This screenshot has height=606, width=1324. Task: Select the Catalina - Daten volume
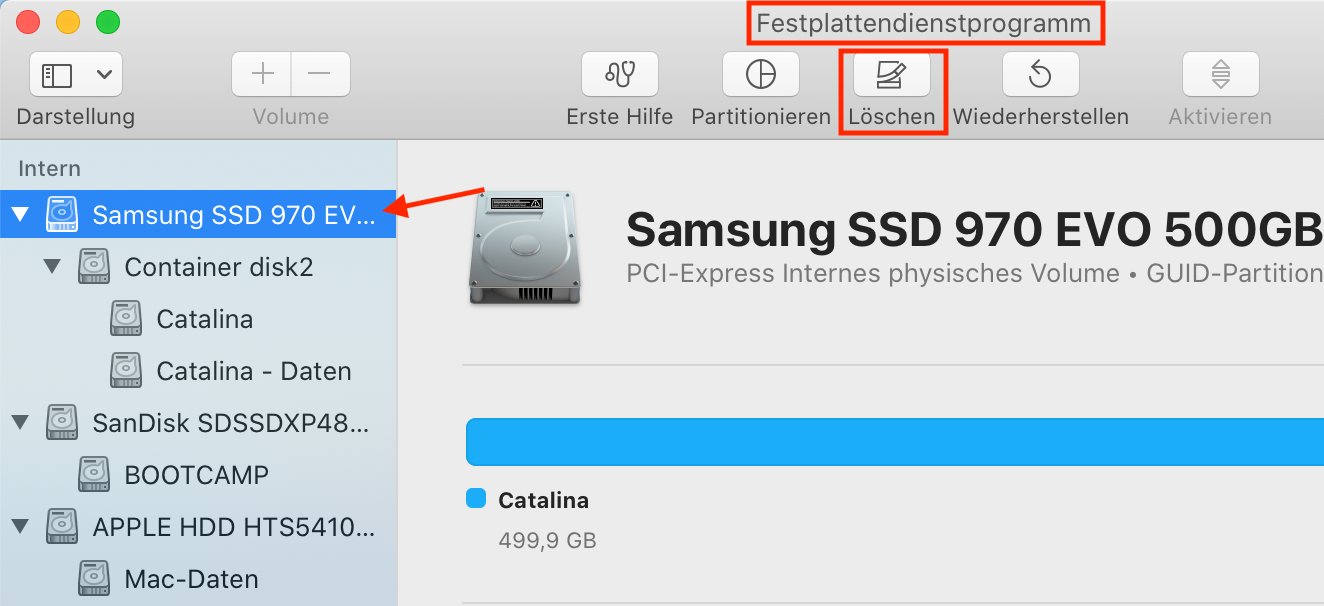(253, 371)
